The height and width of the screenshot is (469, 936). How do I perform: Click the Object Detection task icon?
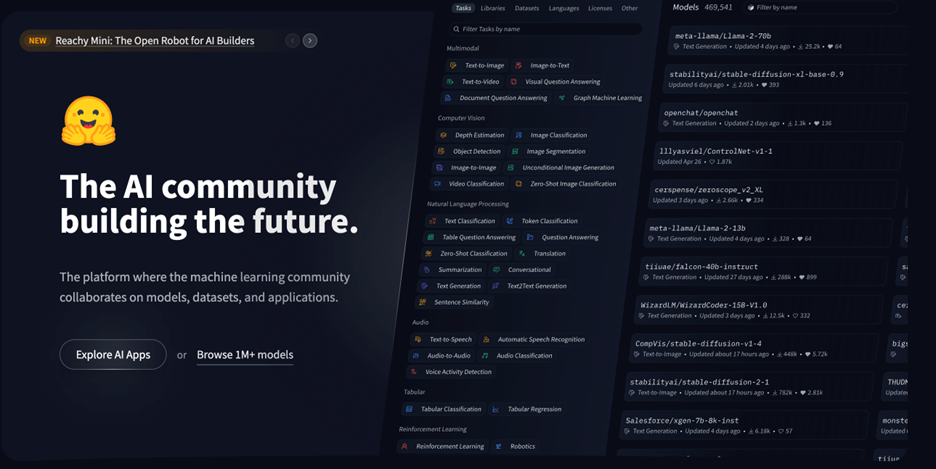[441, 152]
